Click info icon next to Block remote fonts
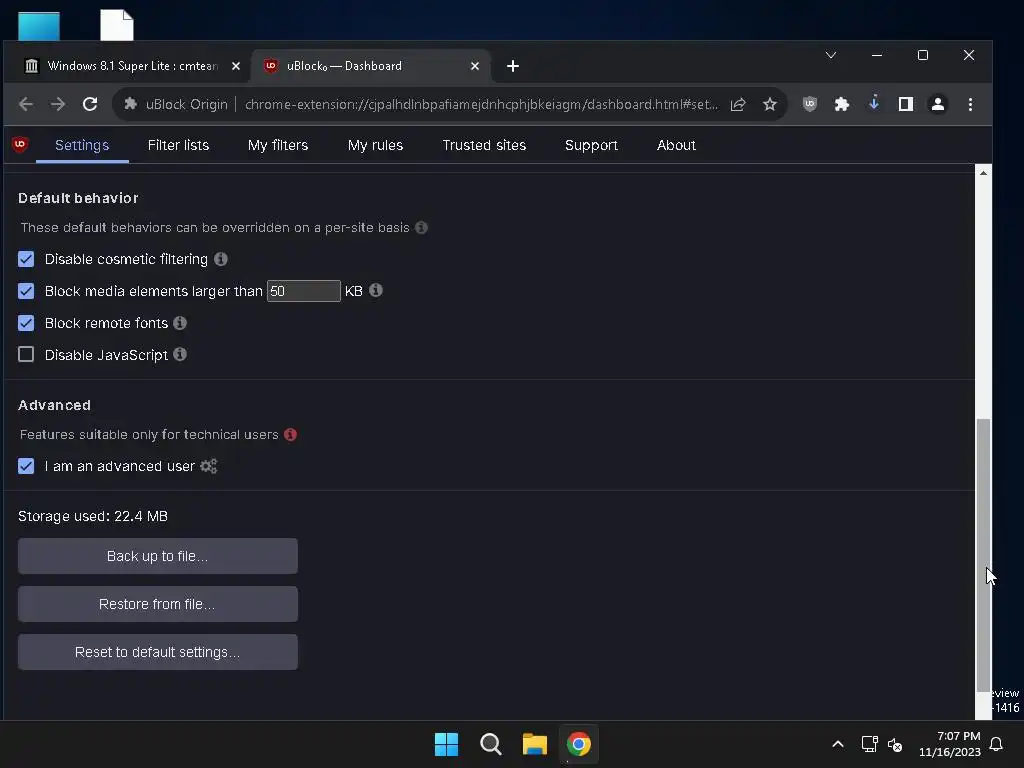The width and height of the screenshot is (1024, 768). (x=180, y=323)
